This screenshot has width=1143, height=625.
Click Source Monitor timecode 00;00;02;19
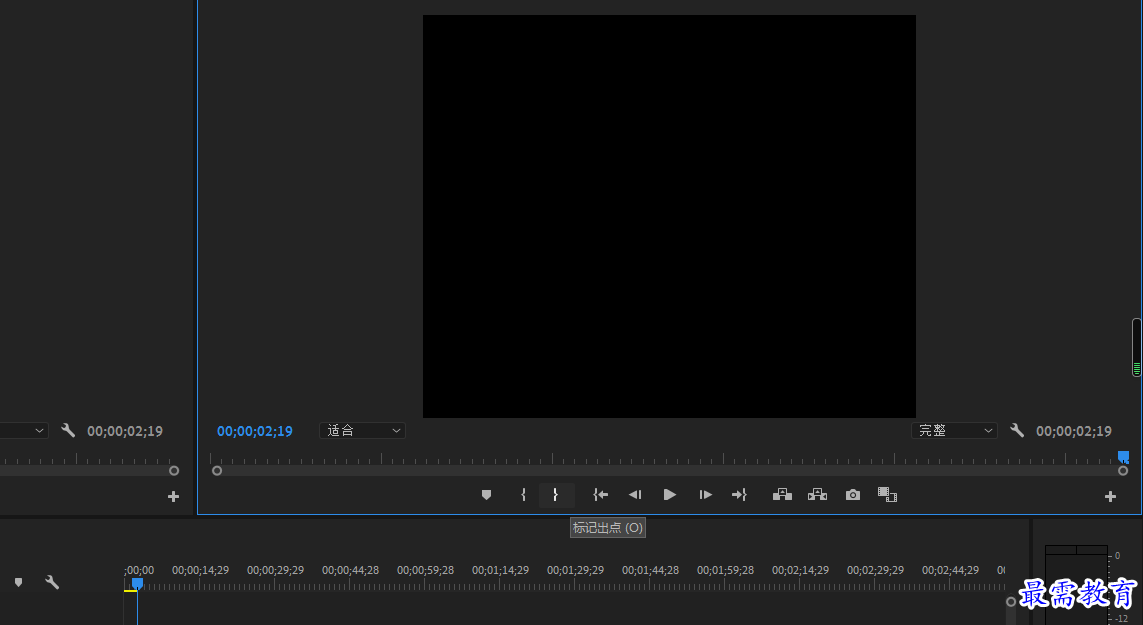[x=125, y=431]
